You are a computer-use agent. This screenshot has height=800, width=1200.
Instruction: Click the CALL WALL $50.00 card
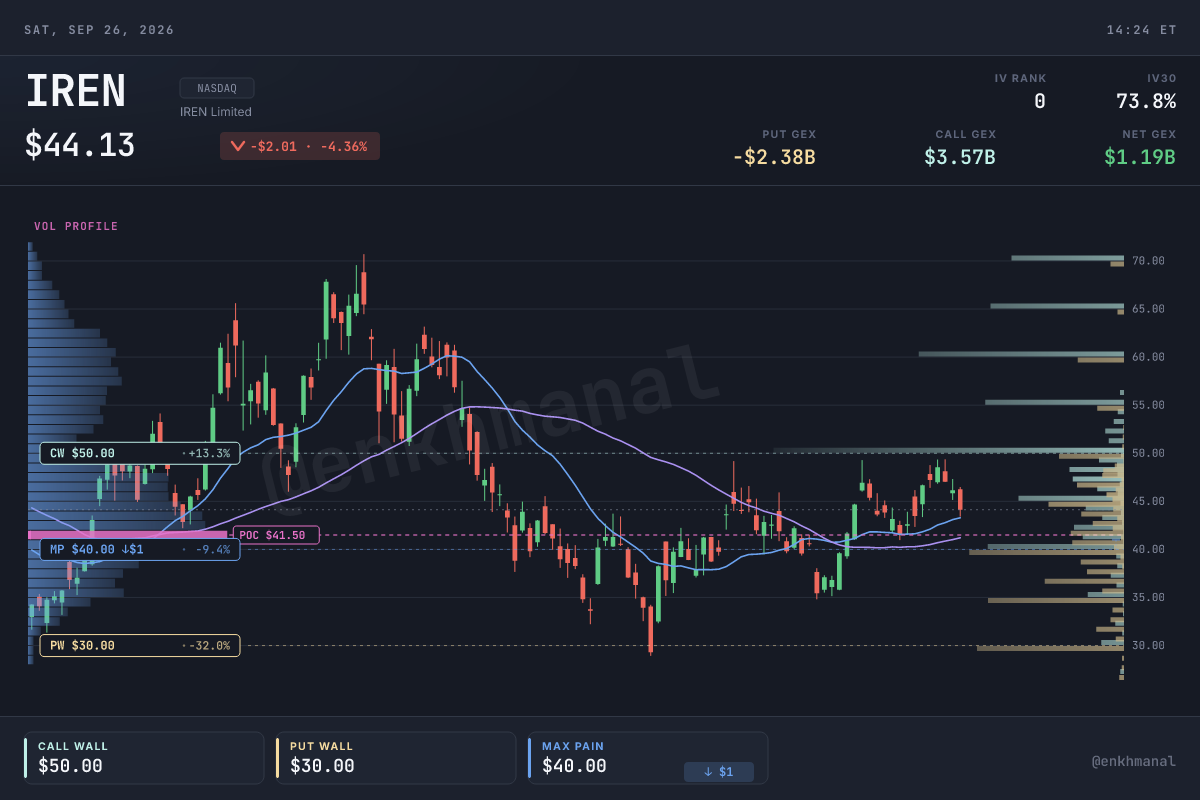[143, 758]
